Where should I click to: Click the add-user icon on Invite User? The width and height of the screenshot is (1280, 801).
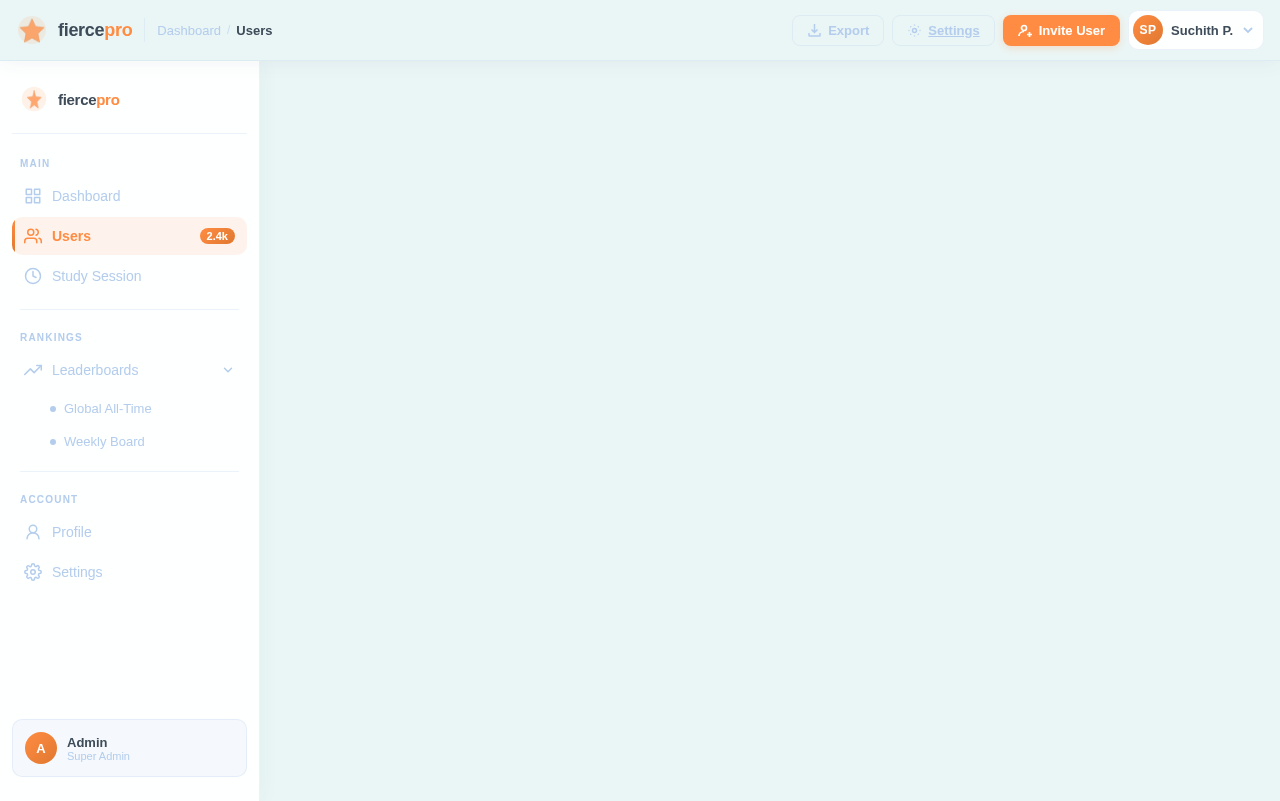click(x=1025, y=30)
